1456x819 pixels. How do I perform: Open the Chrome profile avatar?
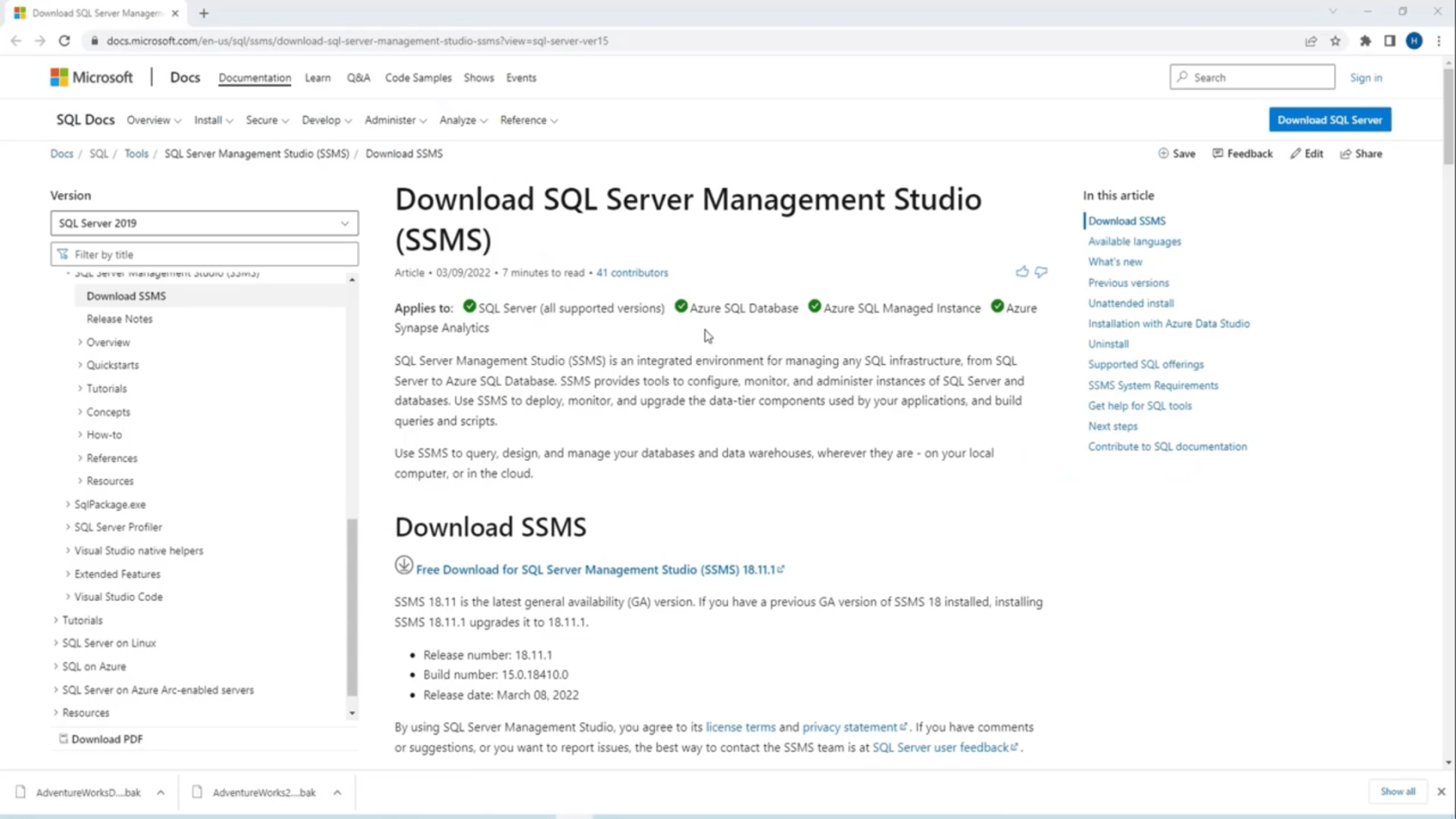click(1414, 41)
